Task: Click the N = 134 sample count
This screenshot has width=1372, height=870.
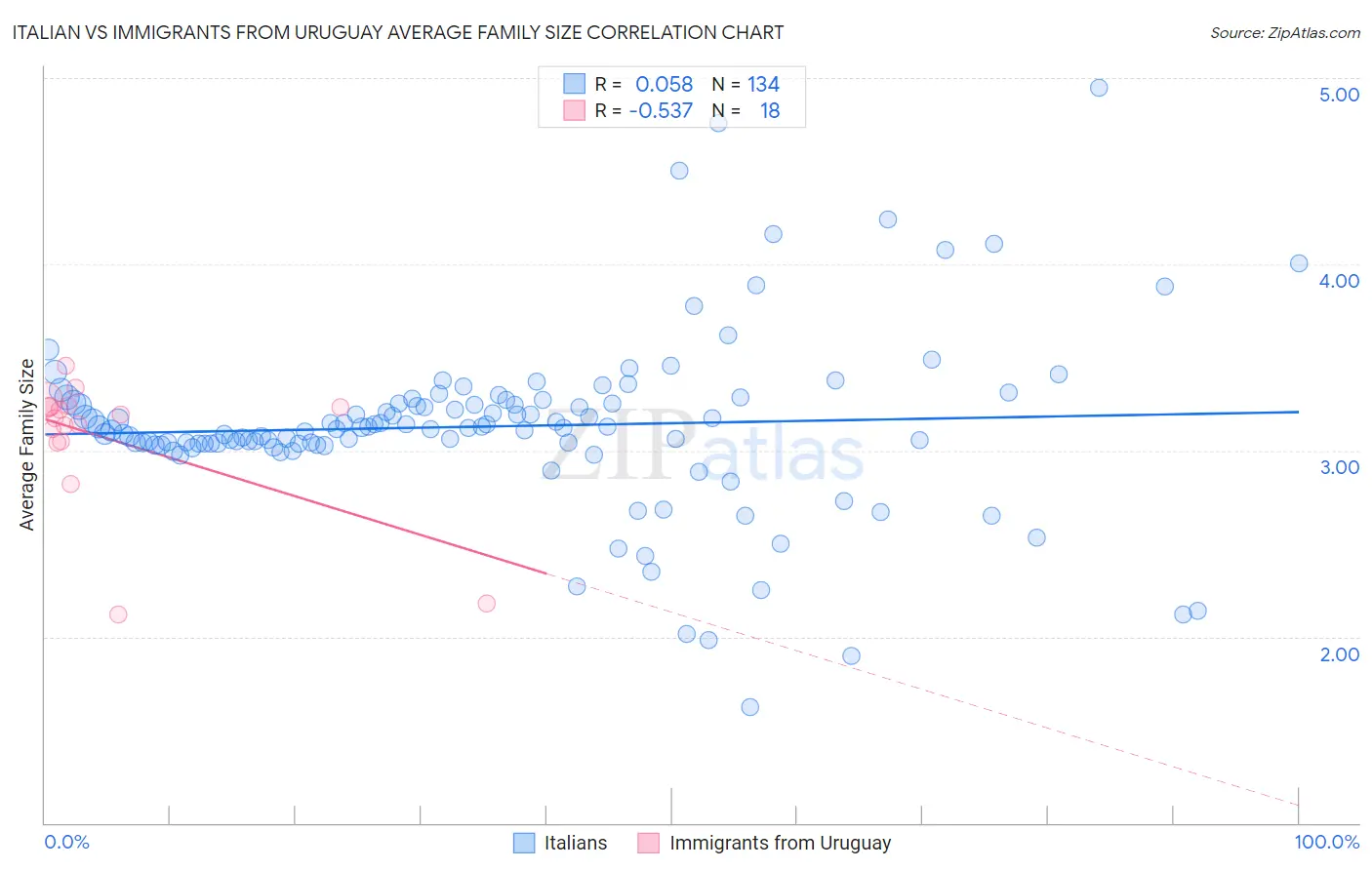Action: [x=746, y=84]
